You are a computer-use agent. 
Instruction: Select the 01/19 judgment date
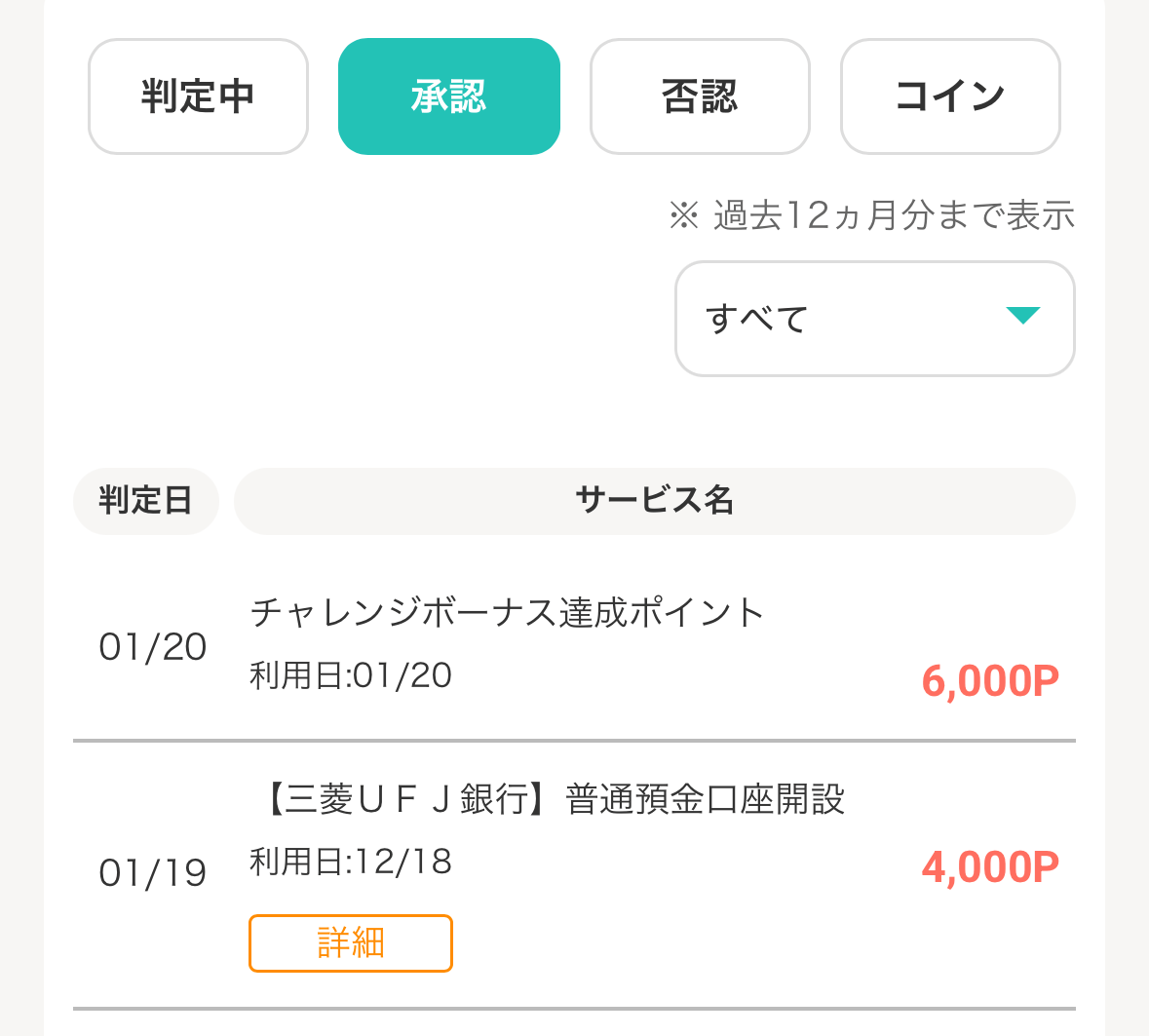[x=153, y=871]
